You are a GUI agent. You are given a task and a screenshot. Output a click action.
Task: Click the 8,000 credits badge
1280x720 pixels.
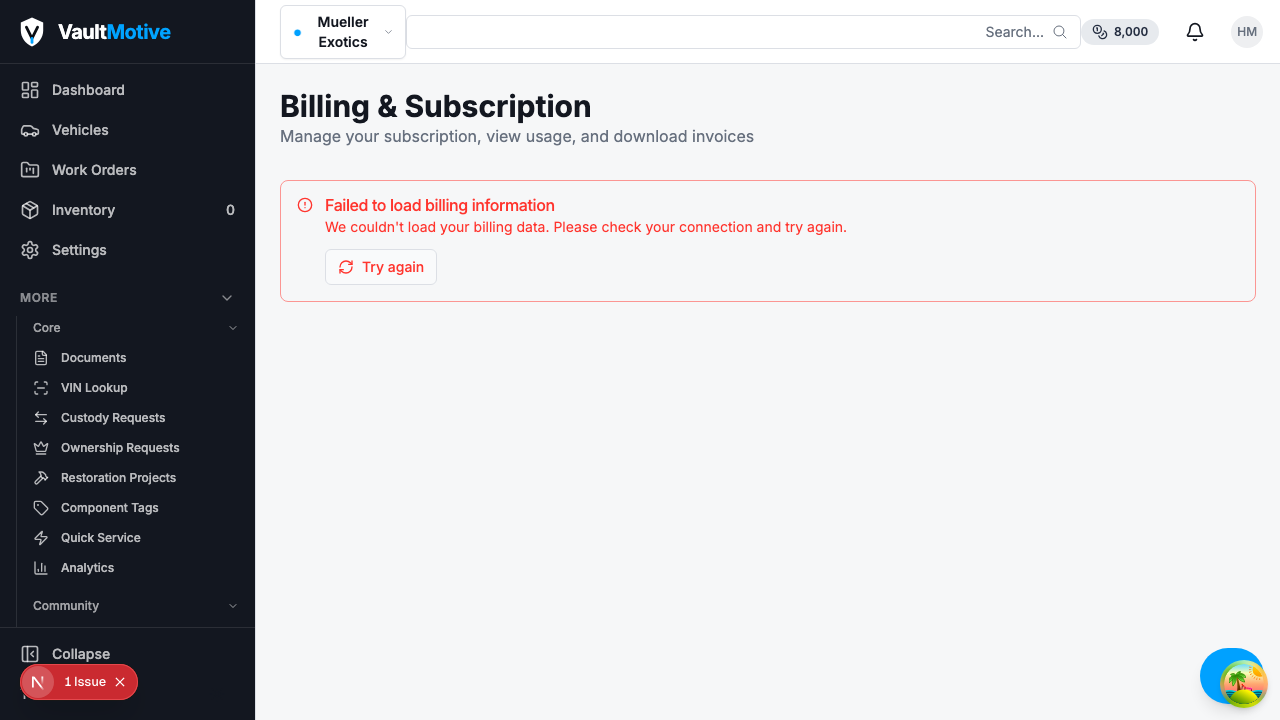1120,32
